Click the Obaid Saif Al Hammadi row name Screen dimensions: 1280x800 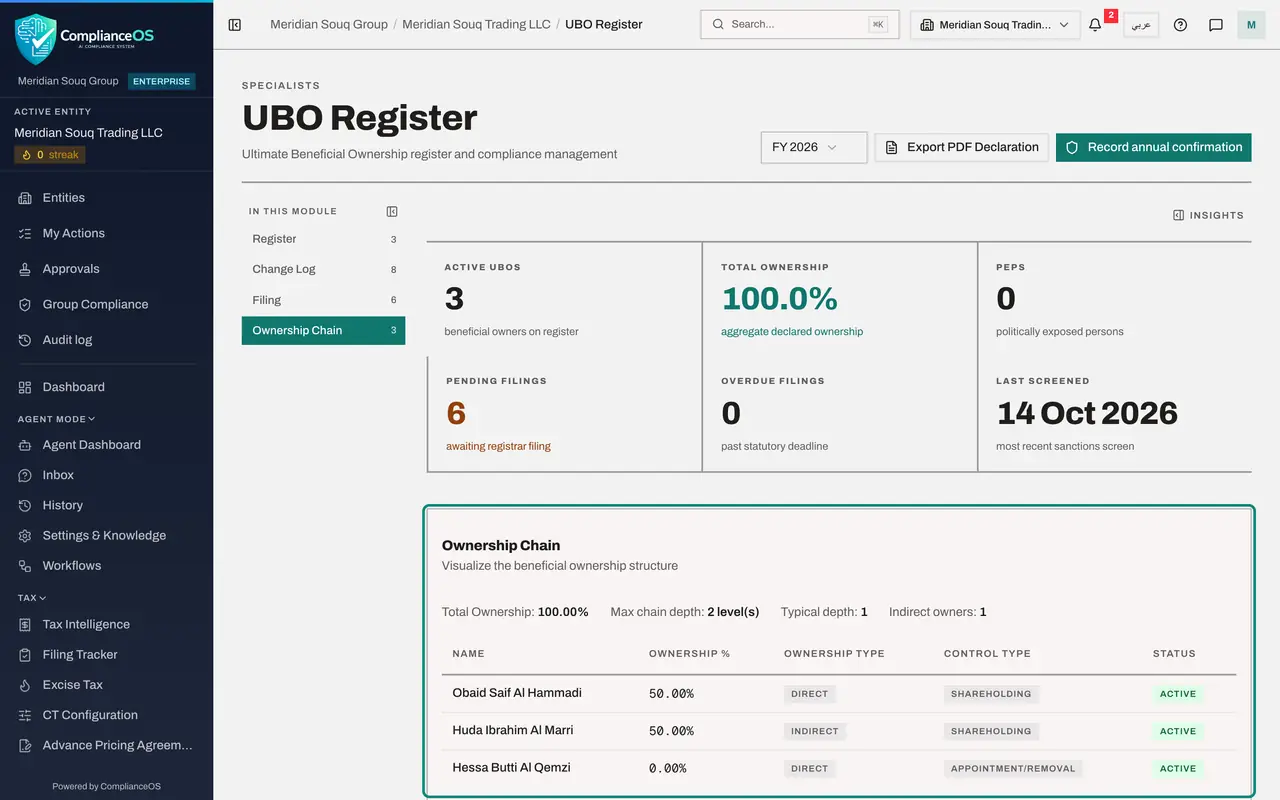click(517, 693)
